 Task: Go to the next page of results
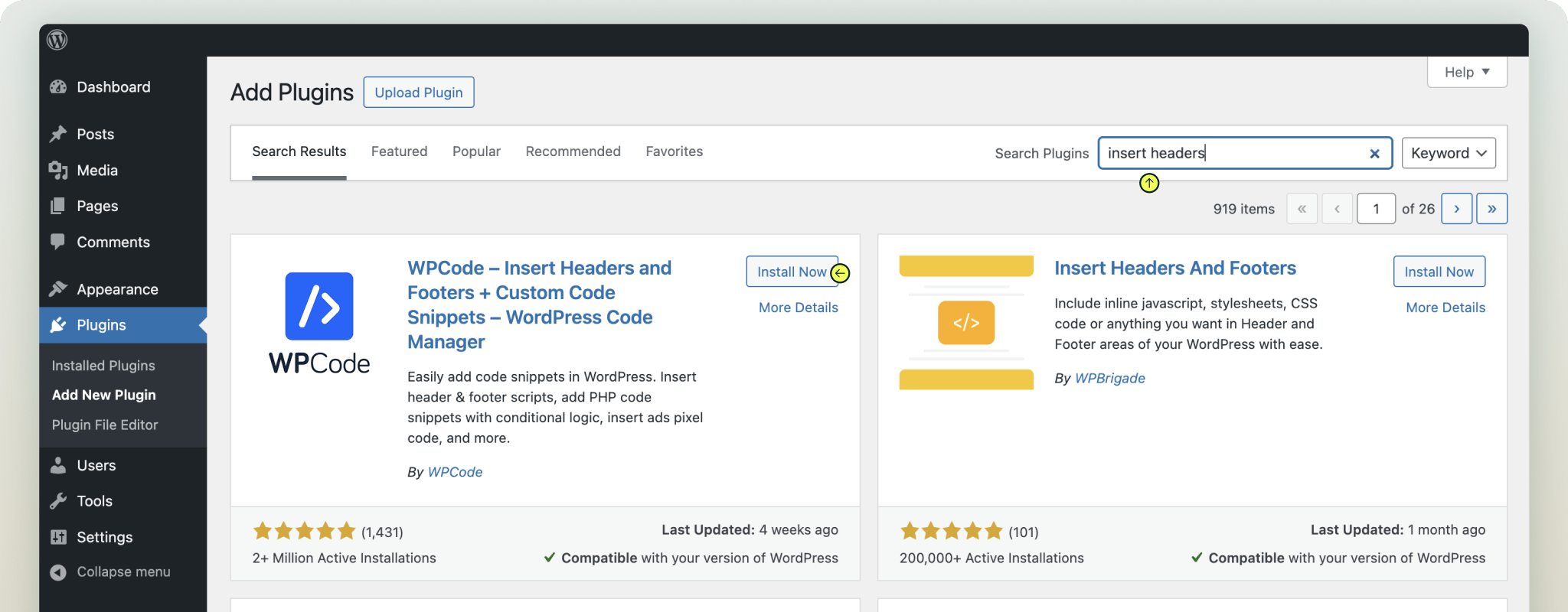[1456, 209]
